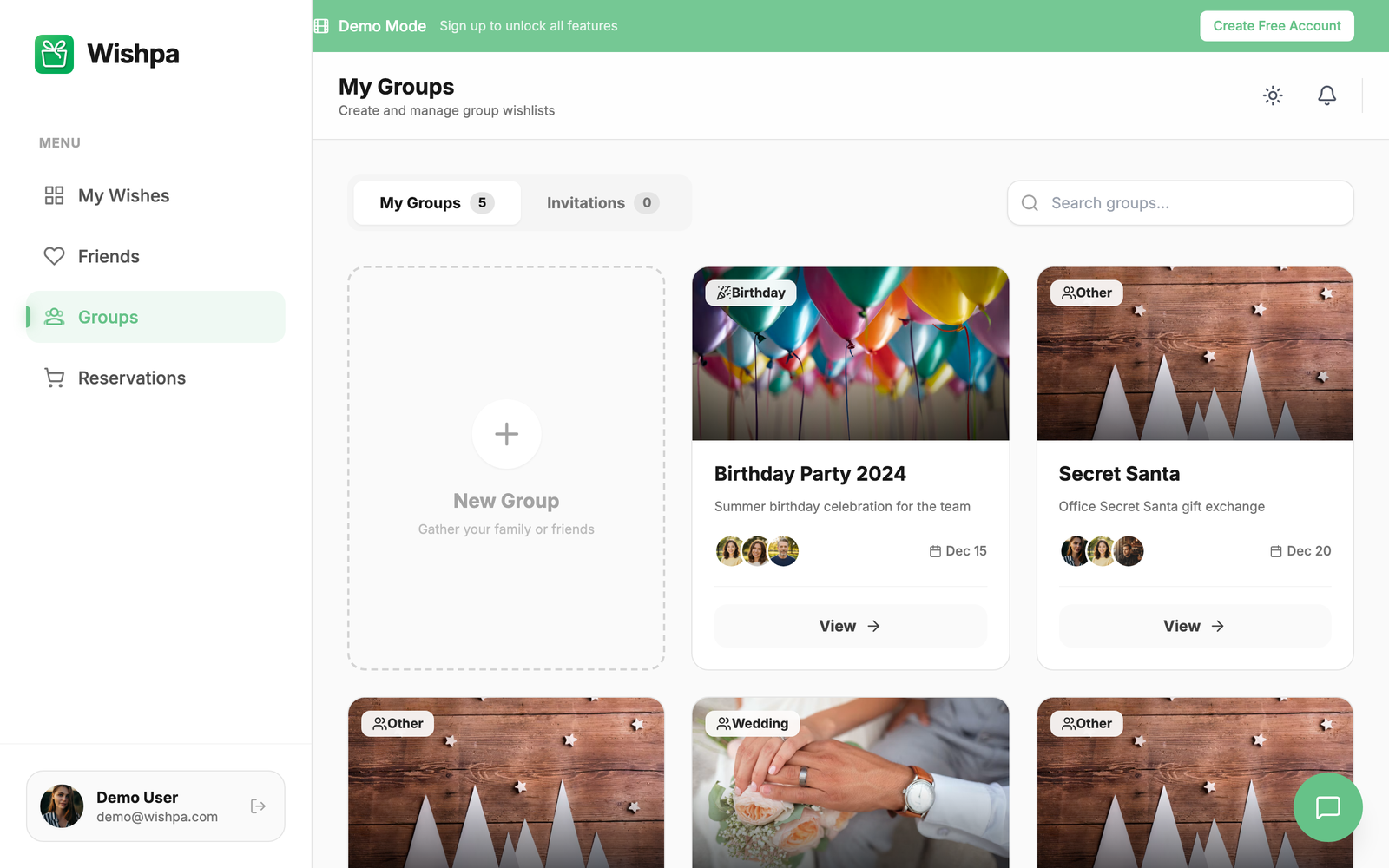The image size is (1389, 868).
Task: Click the search magnifier icon
Action: click(1030, 203)
